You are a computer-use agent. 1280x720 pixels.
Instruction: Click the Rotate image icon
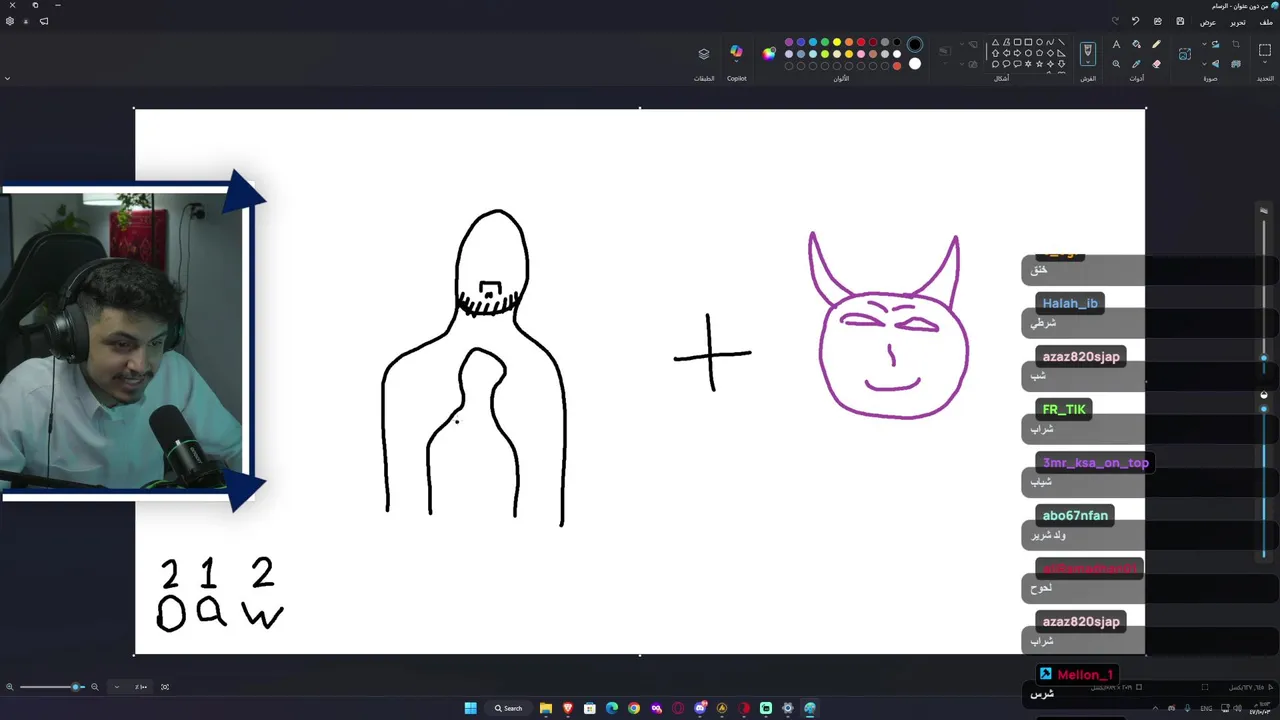coord(1215,44)
